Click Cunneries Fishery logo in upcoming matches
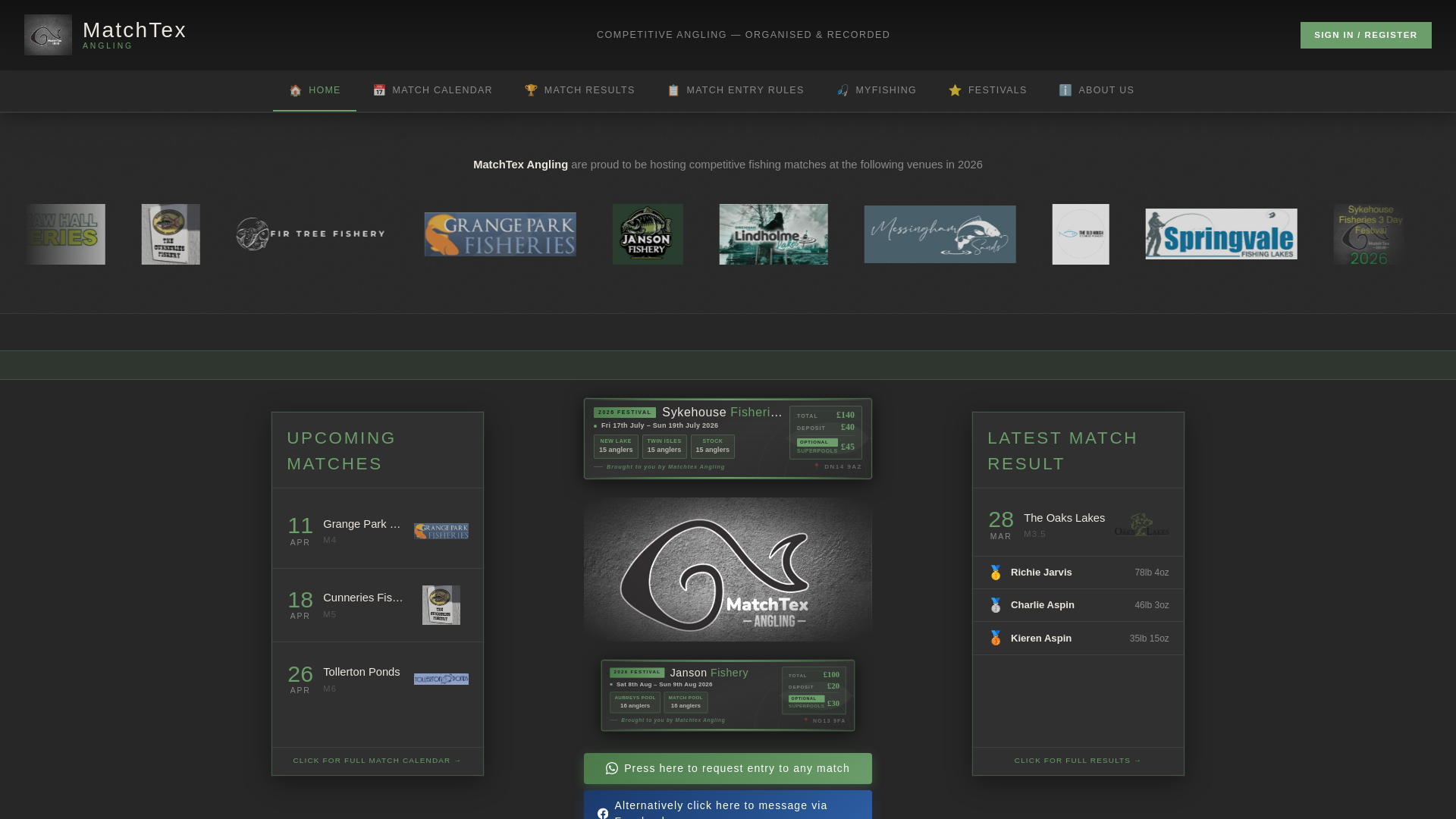The height and width of the screenshot is (819, 1456). click(441, 605)
